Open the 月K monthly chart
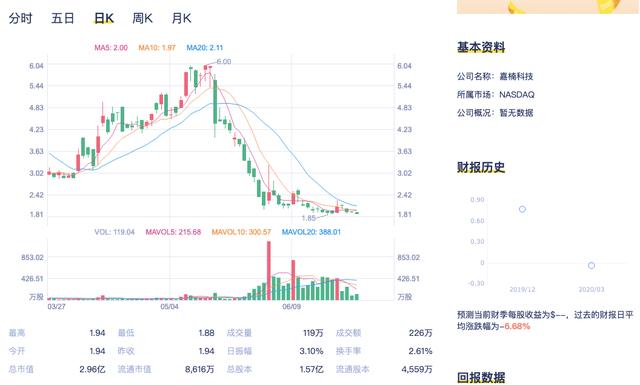This screenshot has height=385, width=640. (x=181, y=18)
